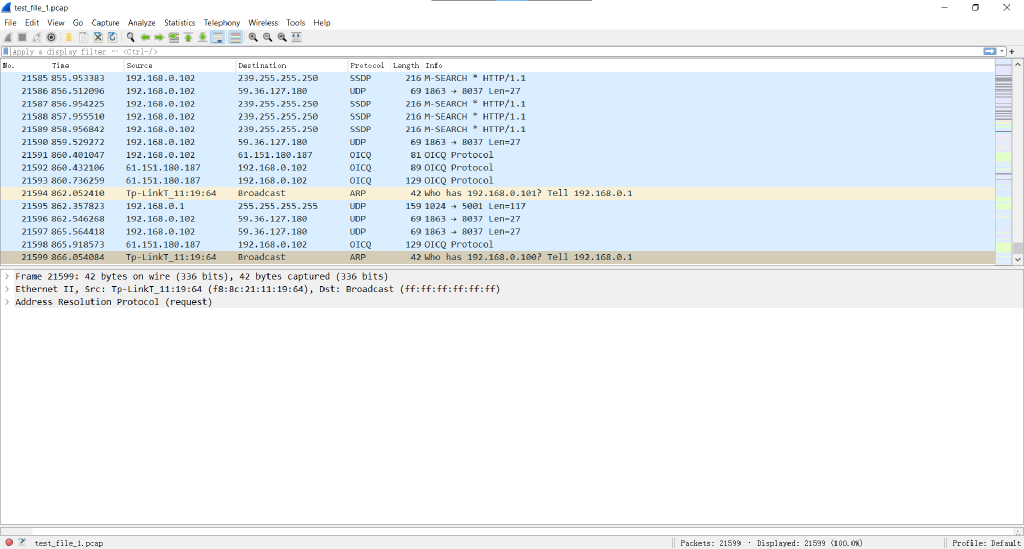Click the find packet magnifier icon

[x=131, y=37]
